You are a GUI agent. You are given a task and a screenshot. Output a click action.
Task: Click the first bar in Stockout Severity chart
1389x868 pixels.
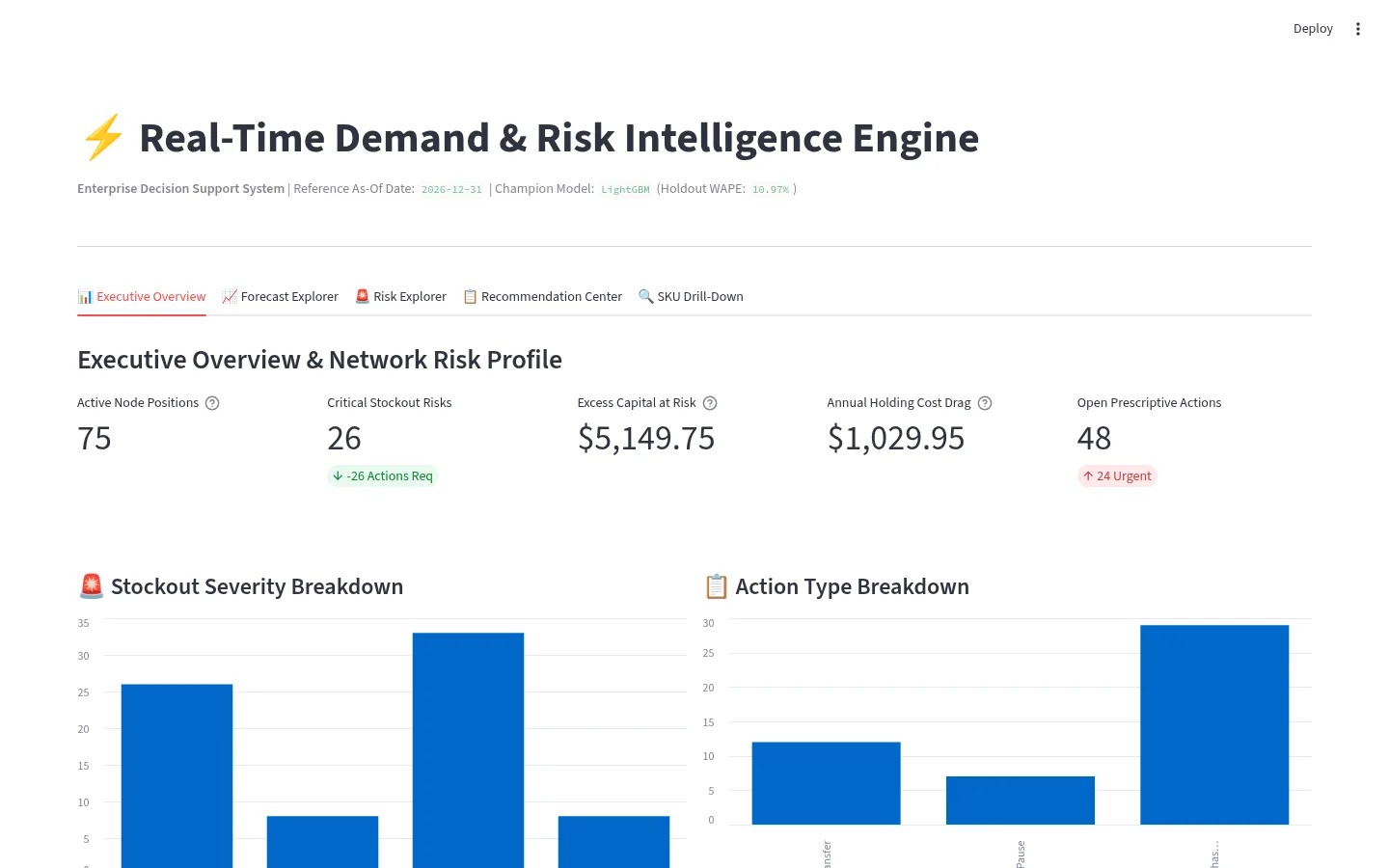click(x=177, y=775)
